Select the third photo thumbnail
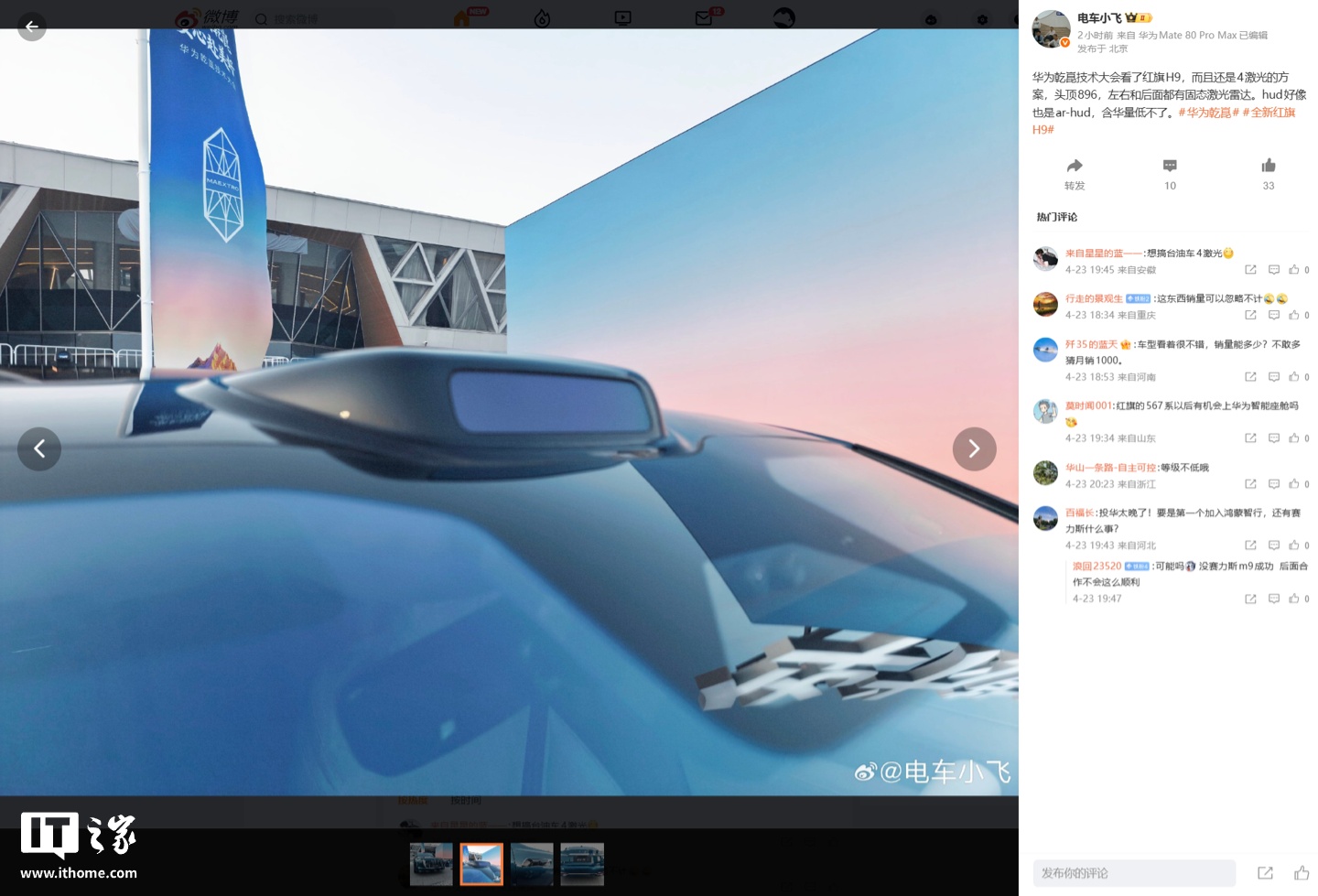The height and width of the screenshot is (896, 1318). pyautogui.click(x=532, y=864)
